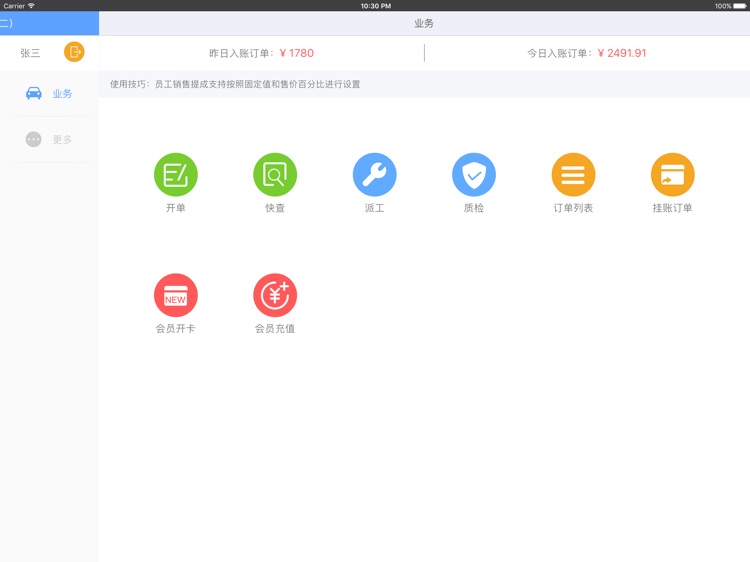Image resolution: width=750 pixels, height=562 pixels.
Task: Click the 开单 label text
Action: point(176,208)
